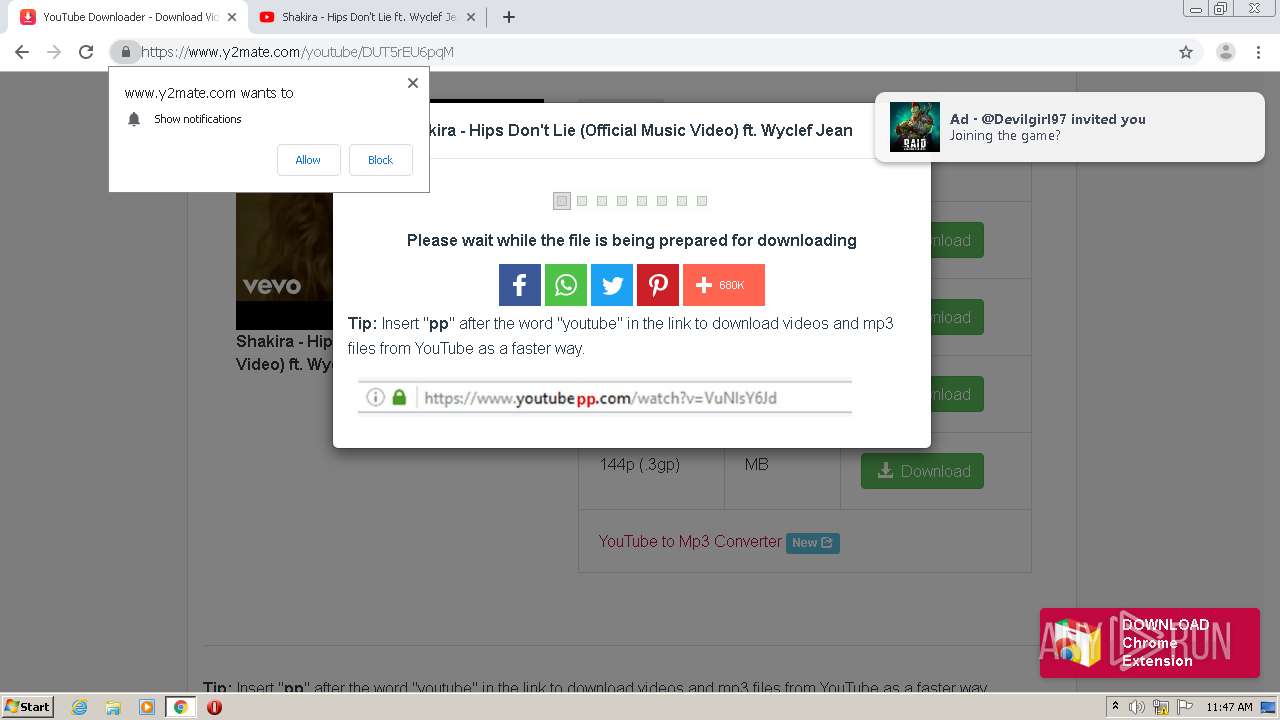Share on Pinterest icon
This screenshot has height=720, width=1280.
(658, 285)
